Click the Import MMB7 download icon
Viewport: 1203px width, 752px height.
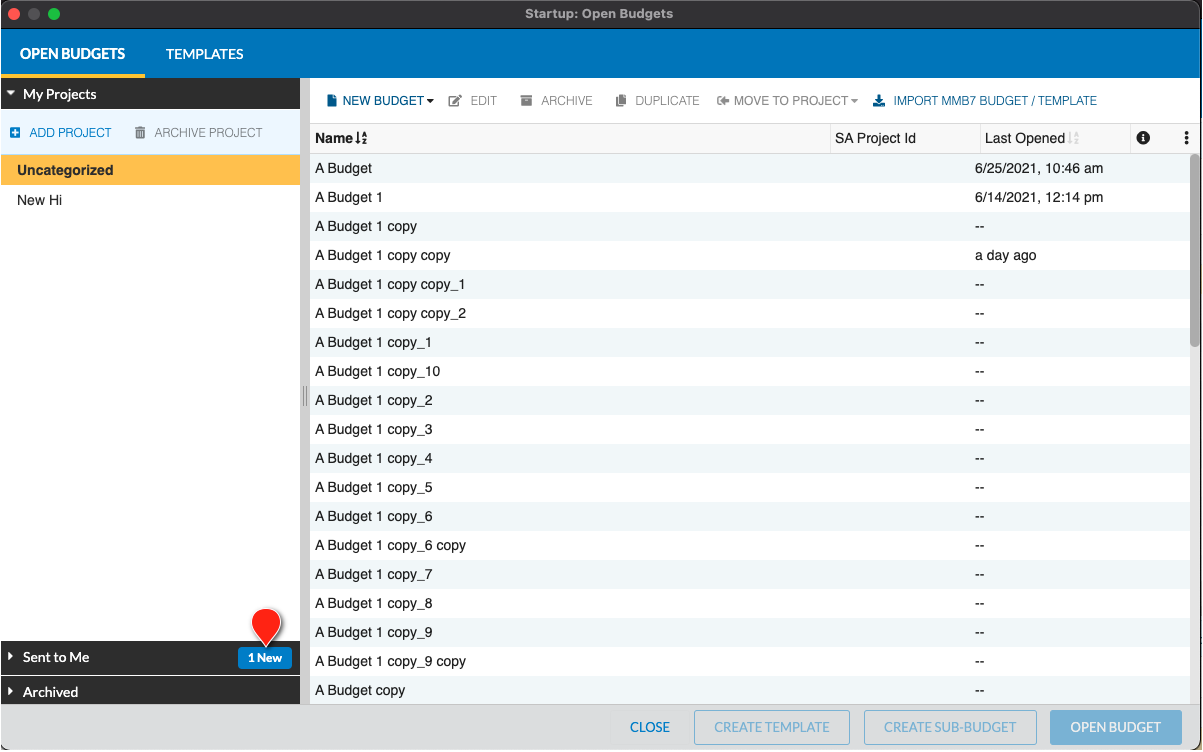click(879, 101)
